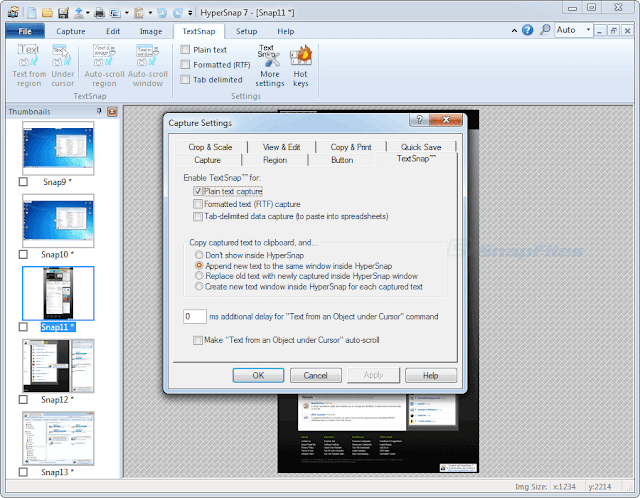Open the Button tab in Capture Settings

[x=342, y=160]
